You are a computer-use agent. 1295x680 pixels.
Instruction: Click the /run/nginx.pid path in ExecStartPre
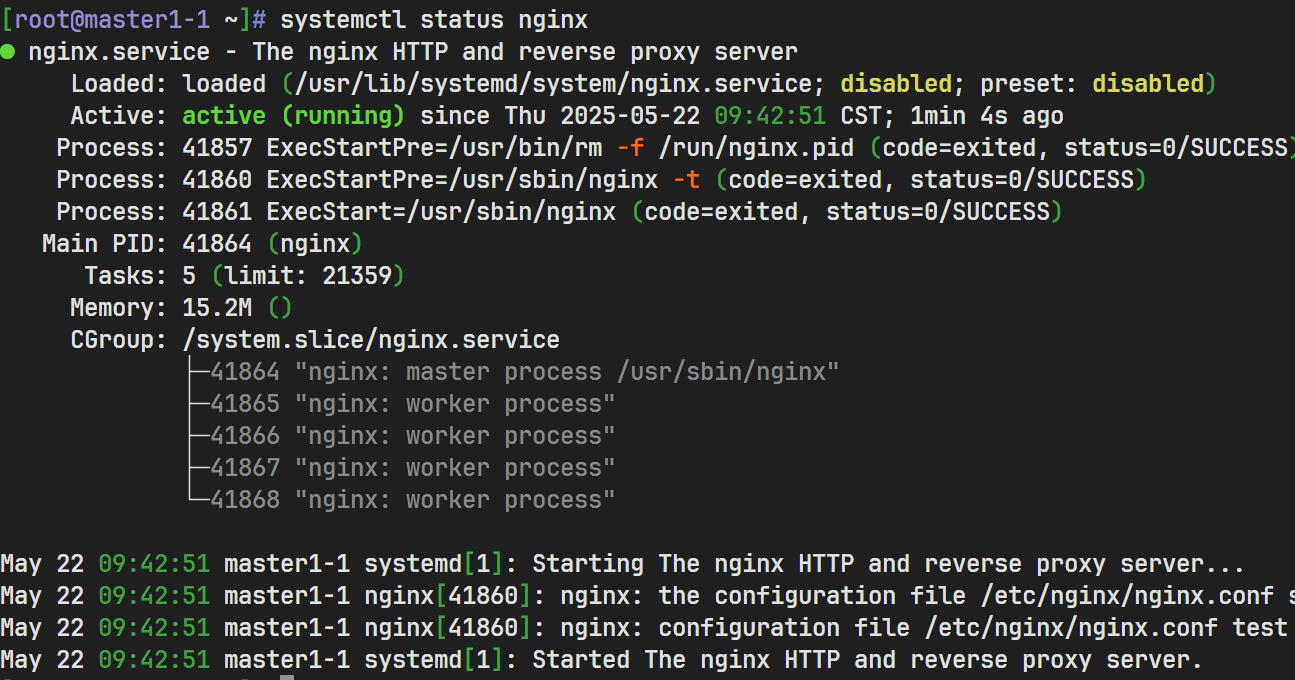pyautogui.click(x=756, y=148)
